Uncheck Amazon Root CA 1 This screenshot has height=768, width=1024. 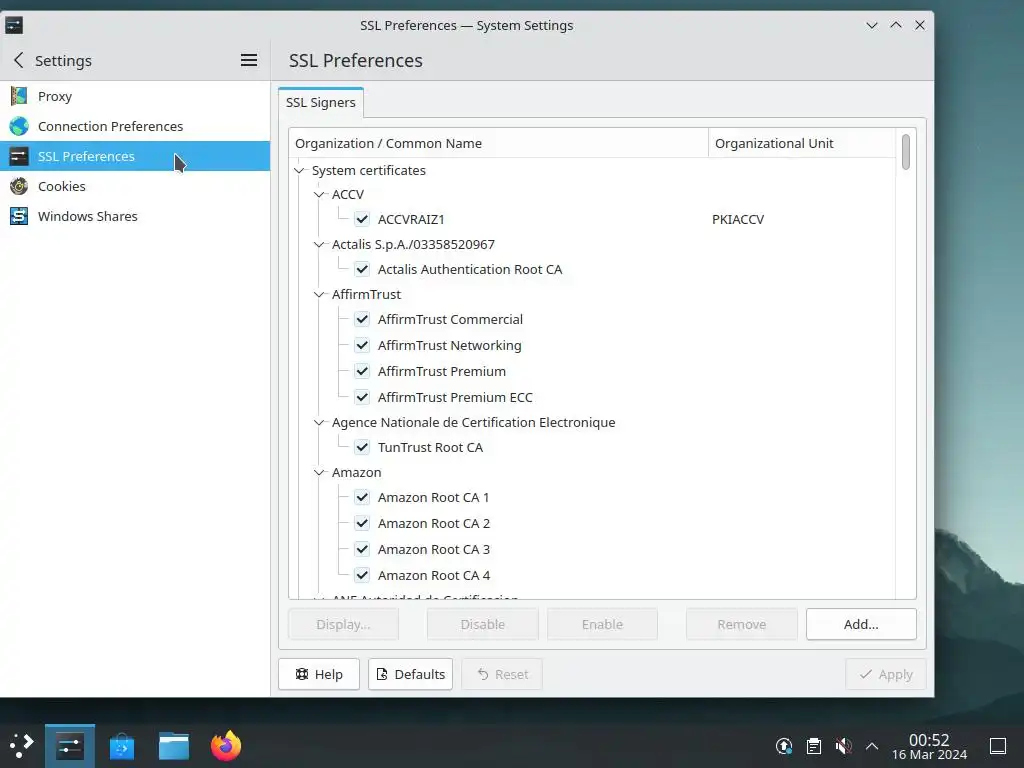click(x=362, y=498)
